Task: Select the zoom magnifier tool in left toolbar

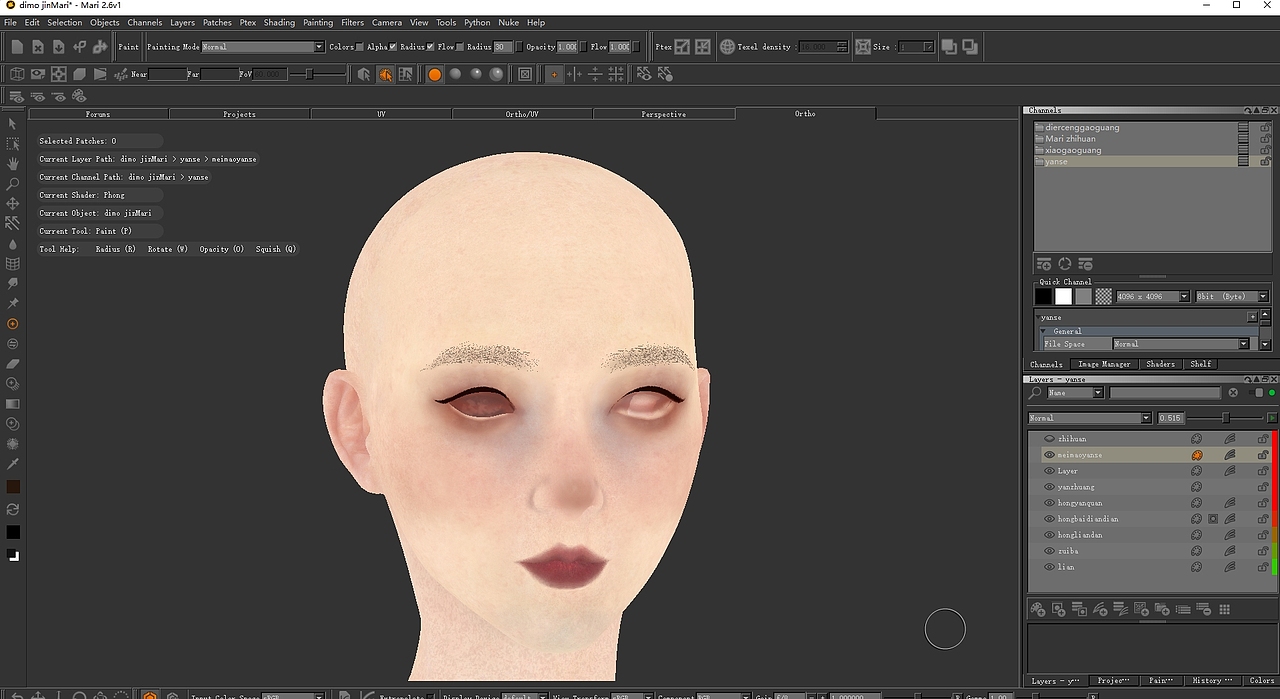Action: tap(13, 184)
